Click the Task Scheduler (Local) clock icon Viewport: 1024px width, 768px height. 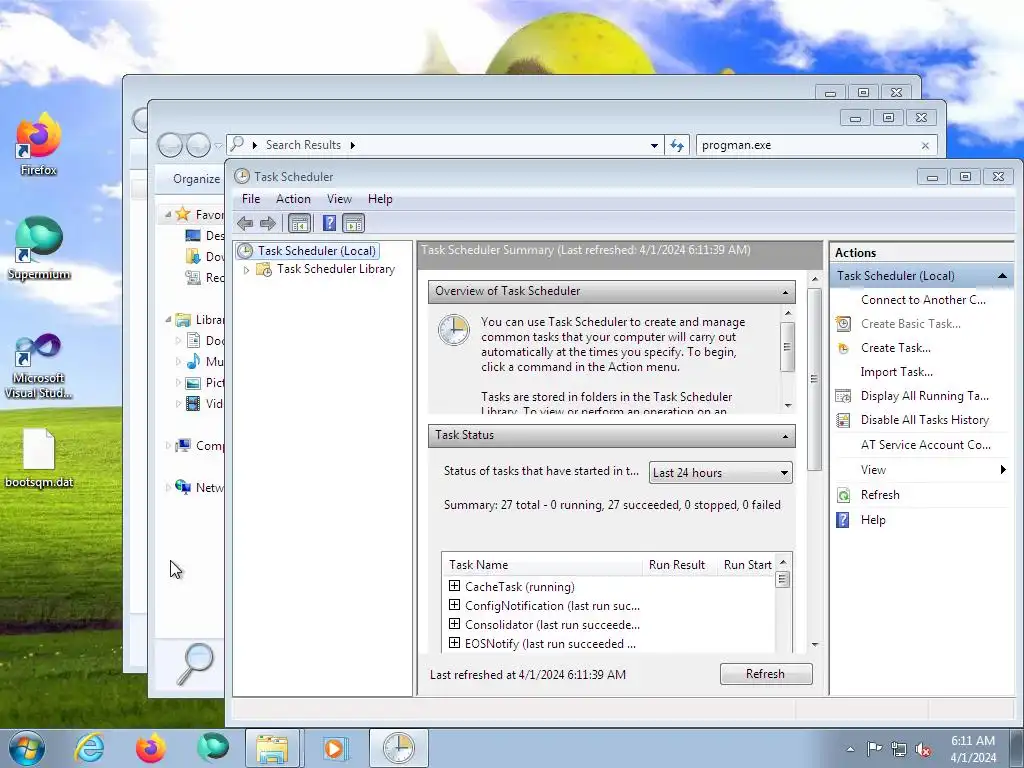[245, 251]
